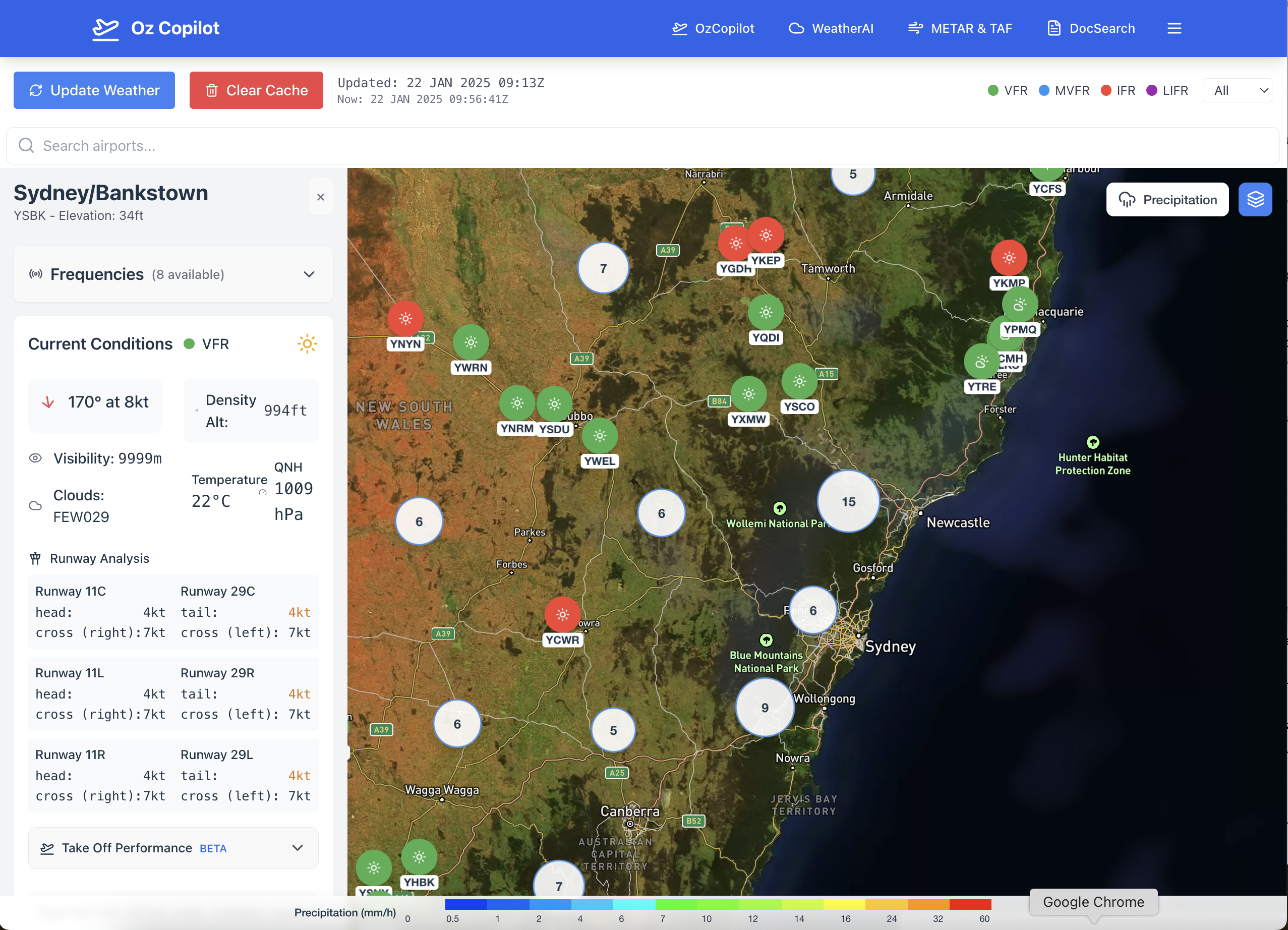Open the hamburger menu icon

click(1174, 28)
